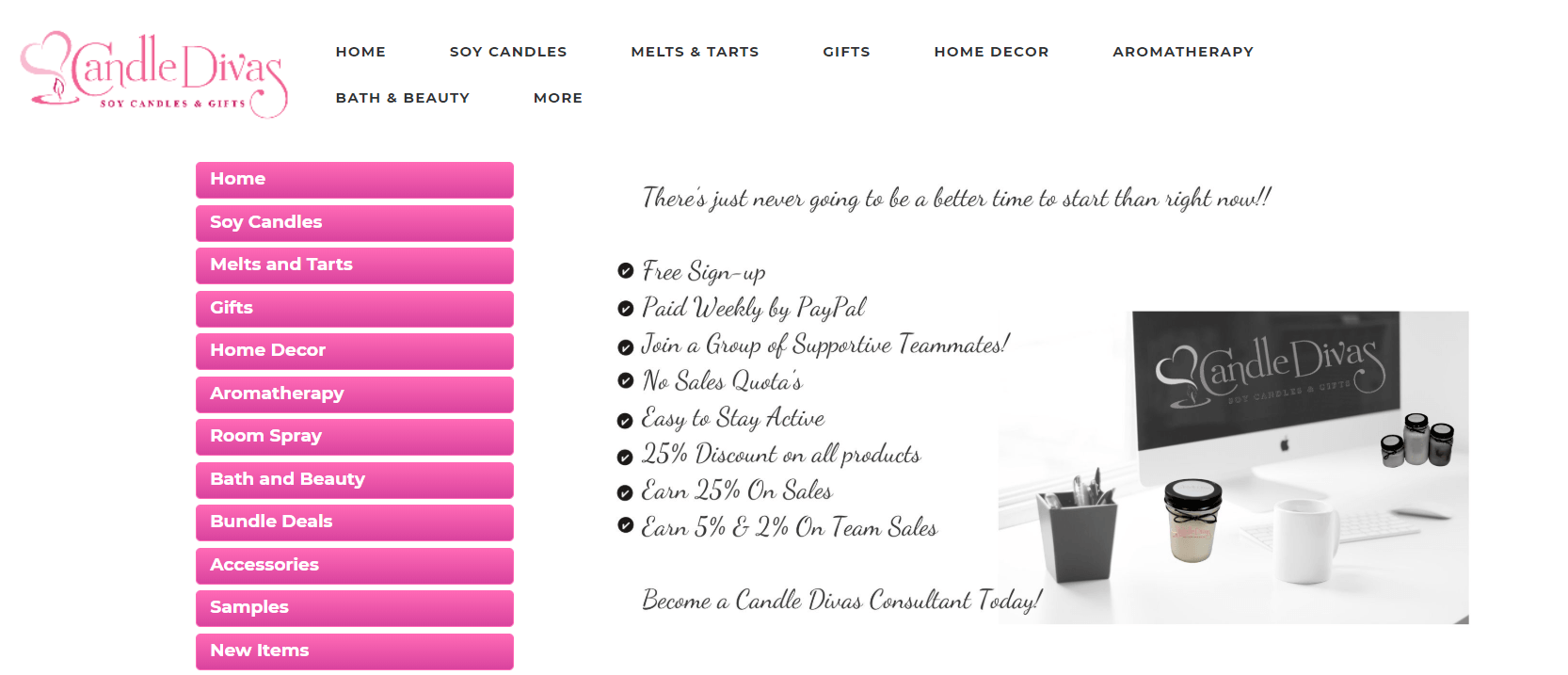Select the Room Spray sidebar button
1568x675 pixels.
click(355, 437)
